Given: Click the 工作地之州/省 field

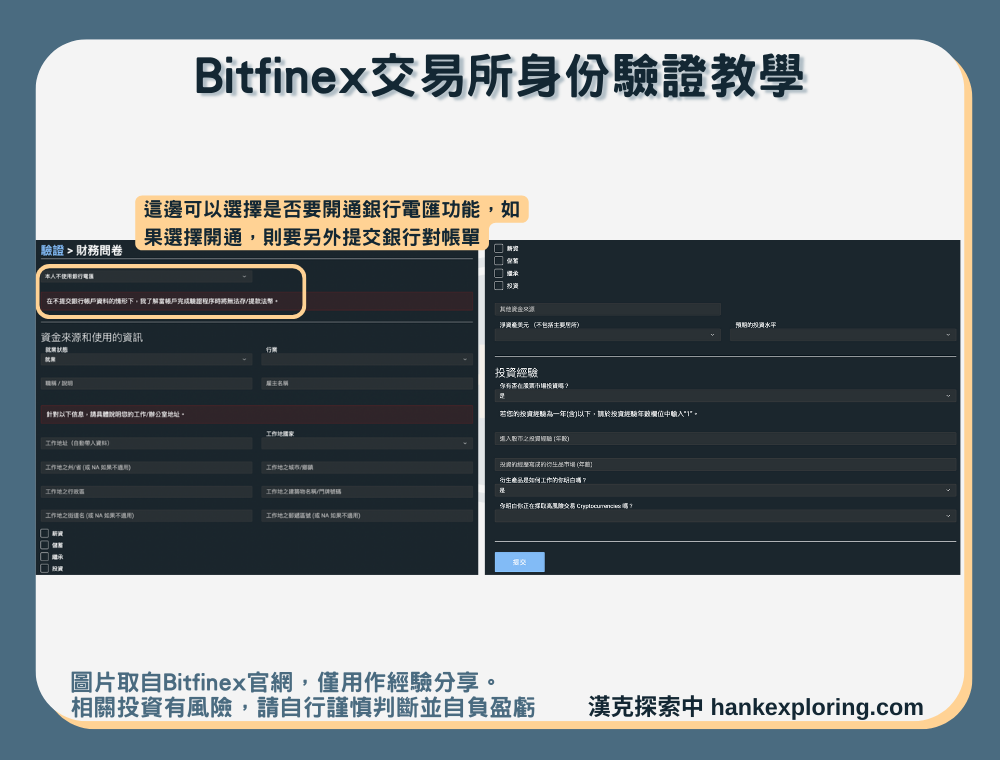Looking at the screenshot, I should point(146,467).
